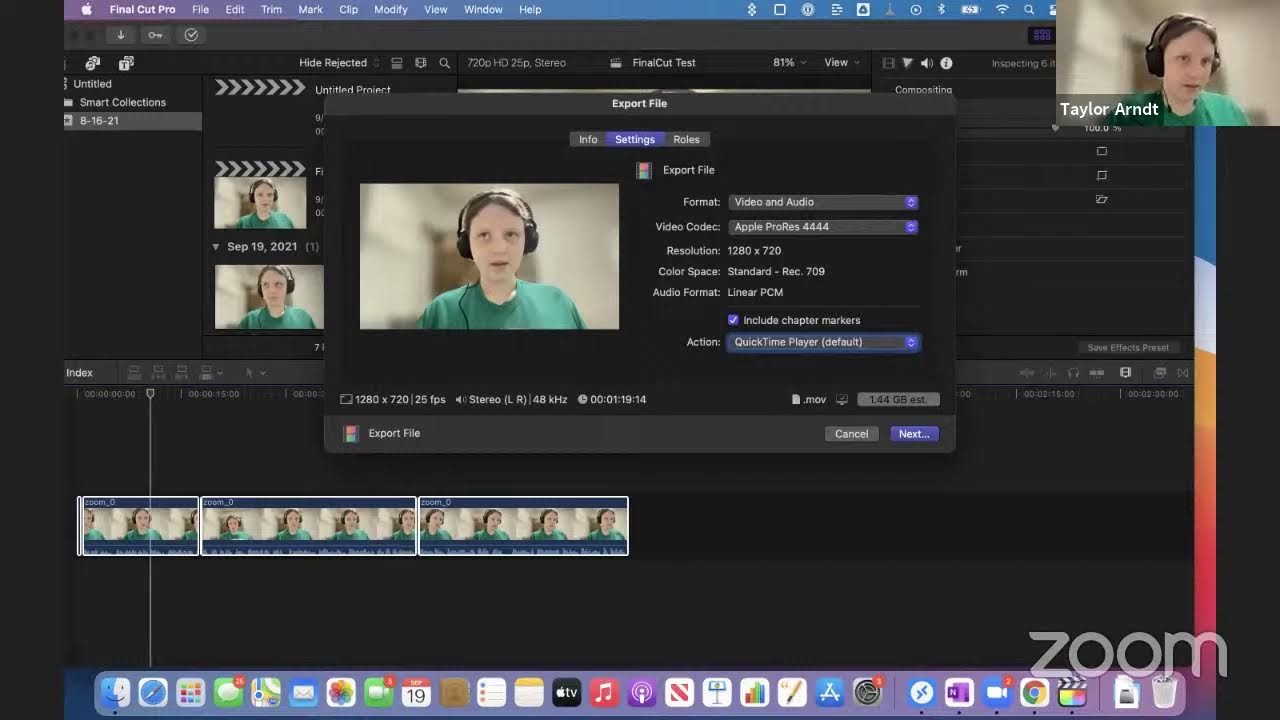This screenshot has height=720, width=1280.
Task: Select the Settings tab
Action: pyautogui.click(x=635, y=140)
